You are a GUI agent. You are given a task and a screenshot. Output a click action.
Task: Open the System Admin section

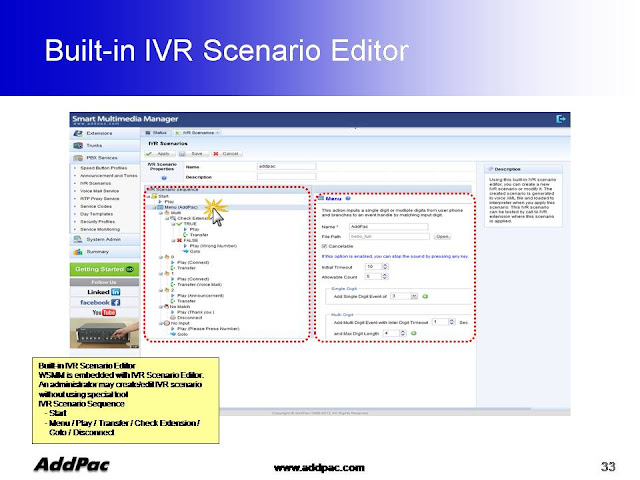(x=104, y=240)
